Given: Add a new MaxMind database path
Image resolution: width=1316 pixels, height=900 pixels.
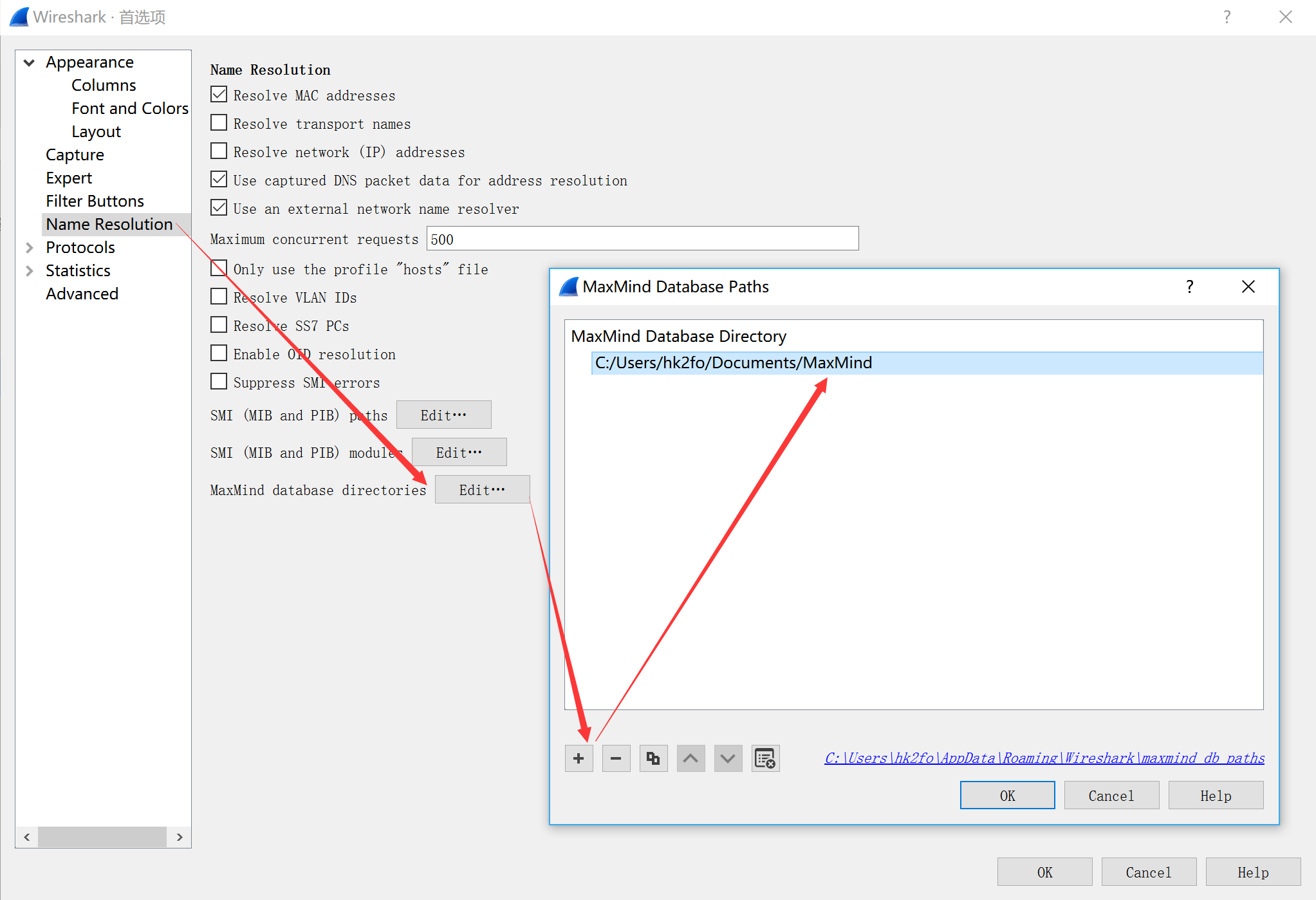Looking at the screenshot, I should click(x=579, y=758).
